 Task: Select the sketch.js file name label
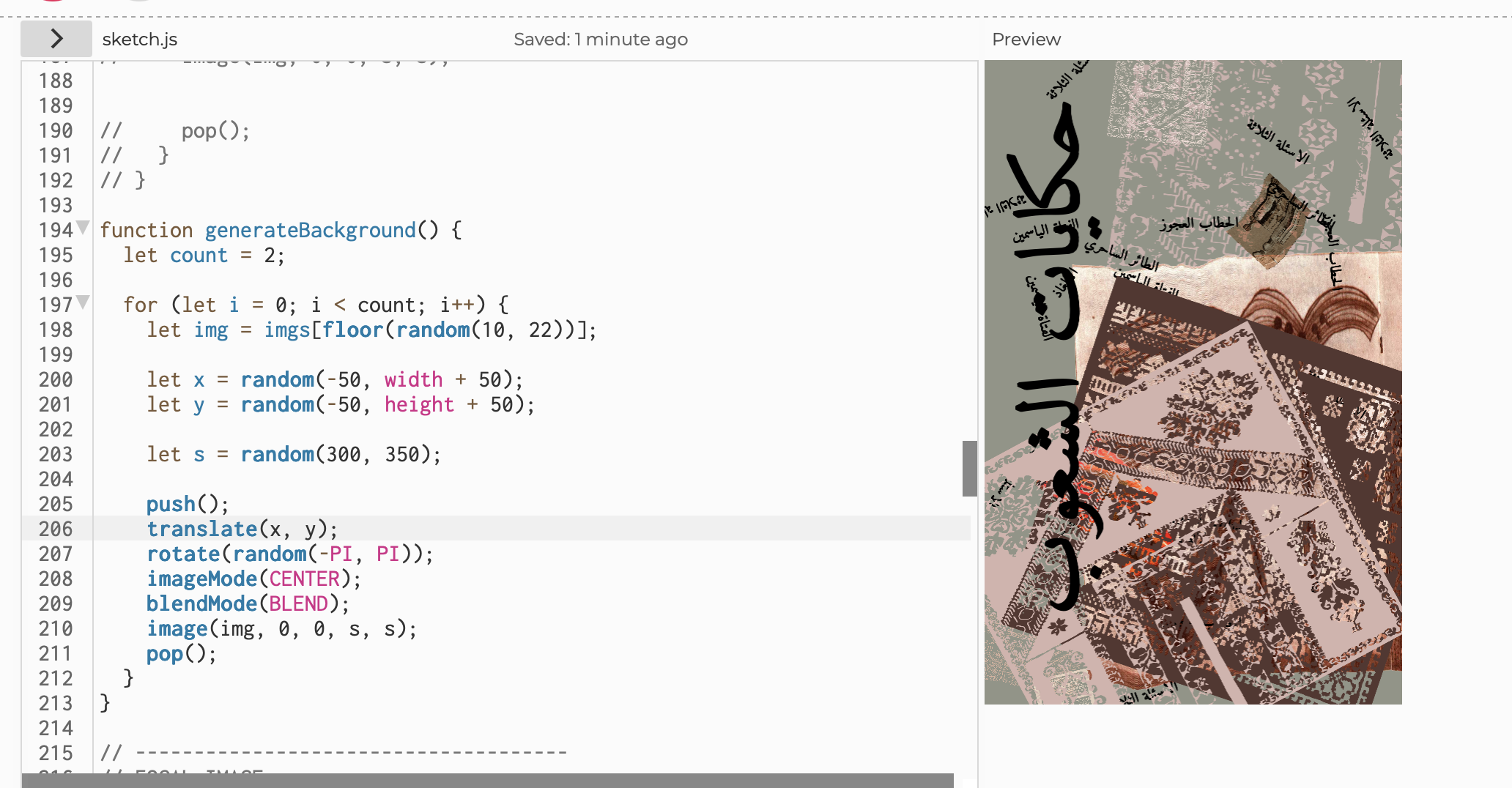point(140,40)
